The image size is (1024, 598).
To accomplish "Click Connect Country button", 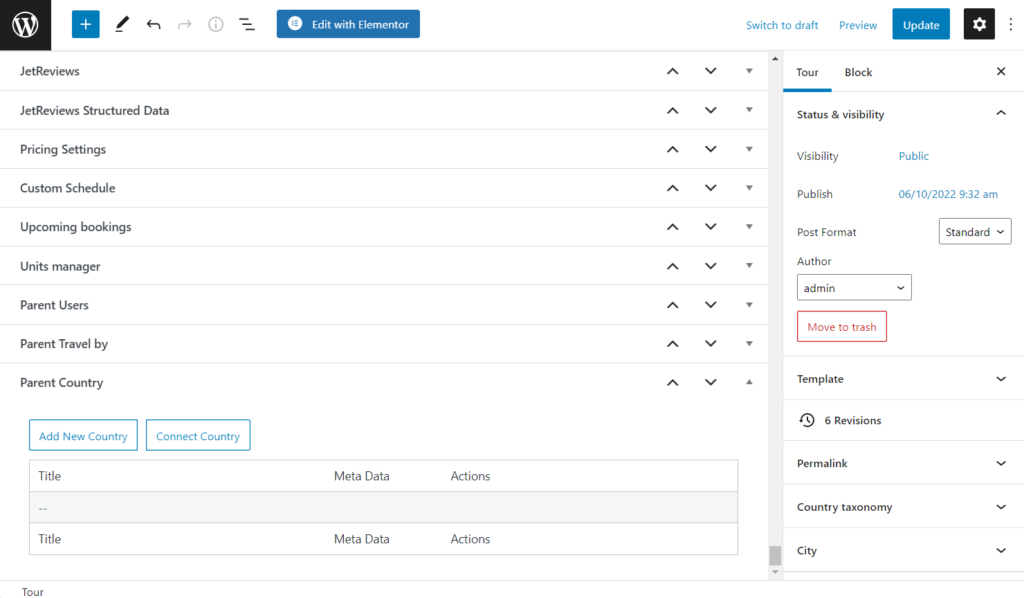I will (198, 435).
